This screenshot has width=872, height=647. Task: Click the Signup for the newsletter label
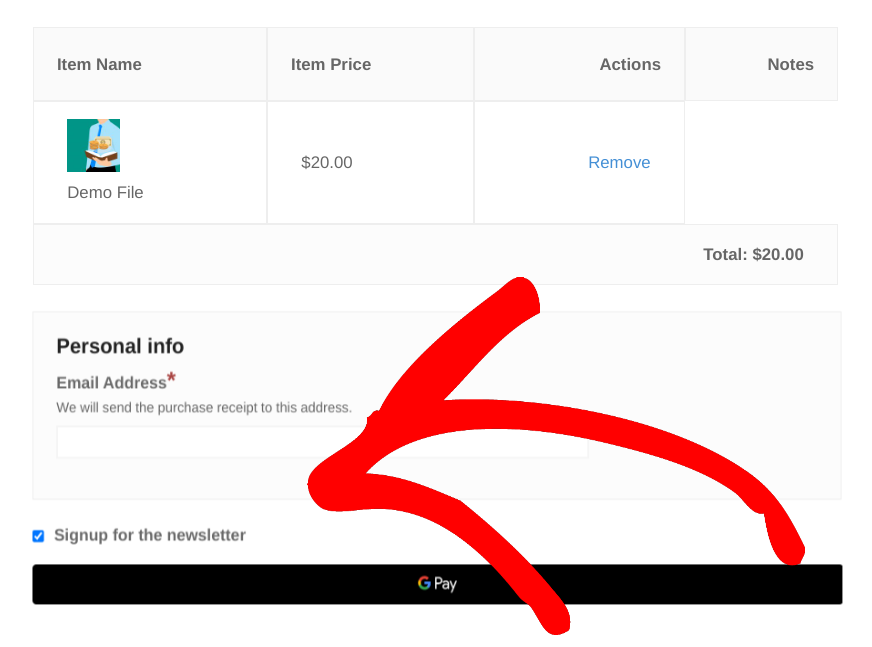(150, 535)
